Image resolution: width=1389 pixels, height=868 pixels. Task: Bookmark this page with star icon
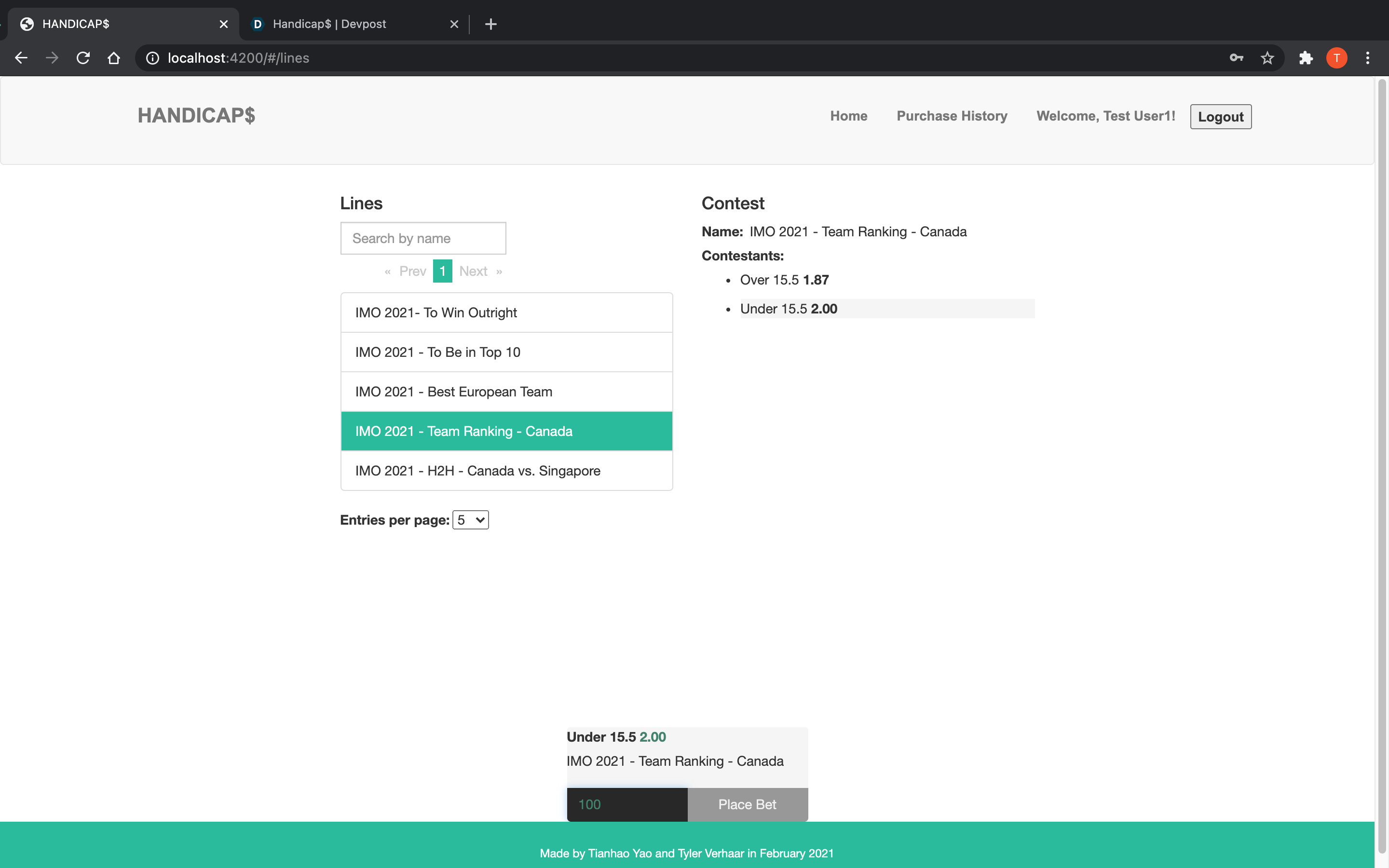1267,58
